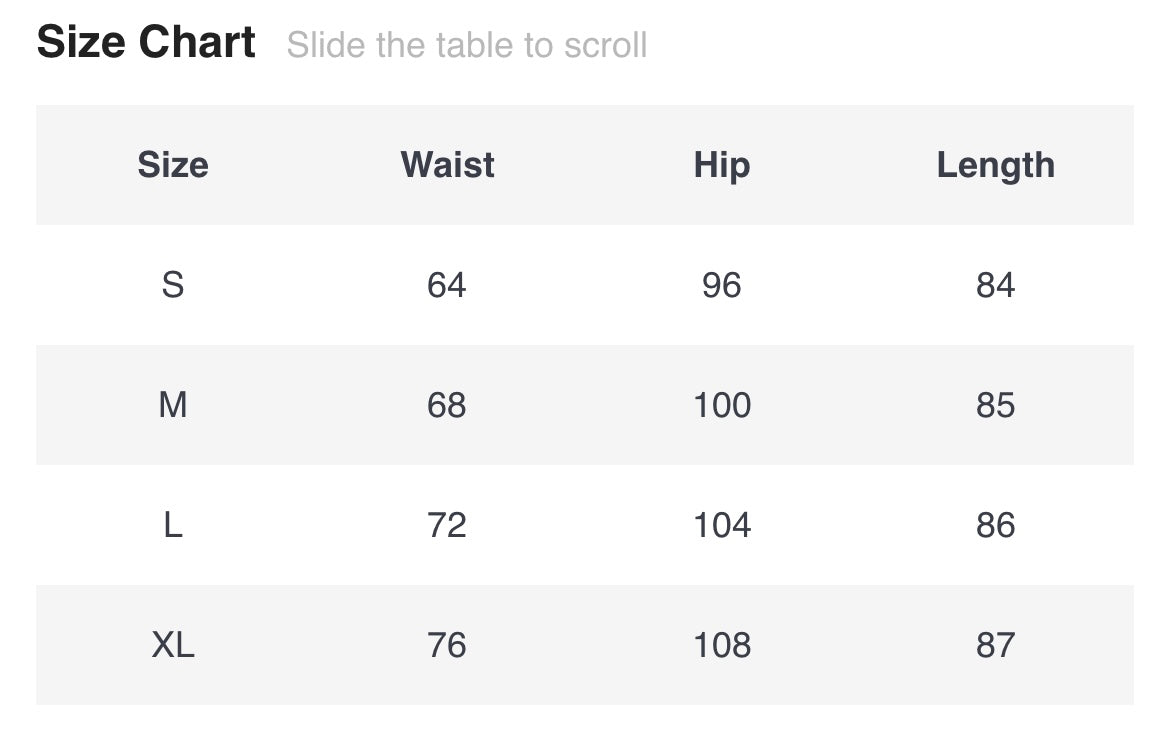Select the Size column header
1170x741 pixels.
[173, 165]
